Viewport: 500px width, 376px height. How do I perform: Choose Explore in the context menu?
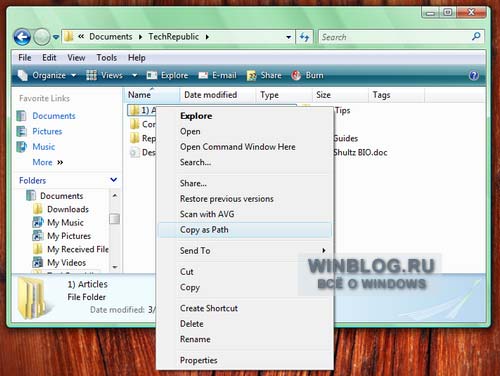245,116
